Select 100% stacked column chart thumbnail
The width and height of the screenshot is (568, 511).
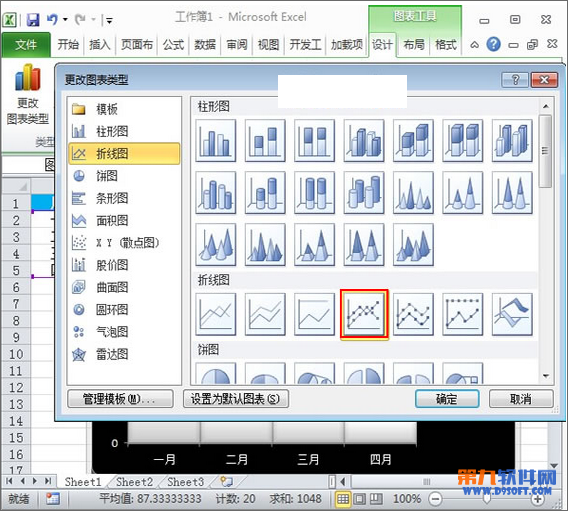314,141
